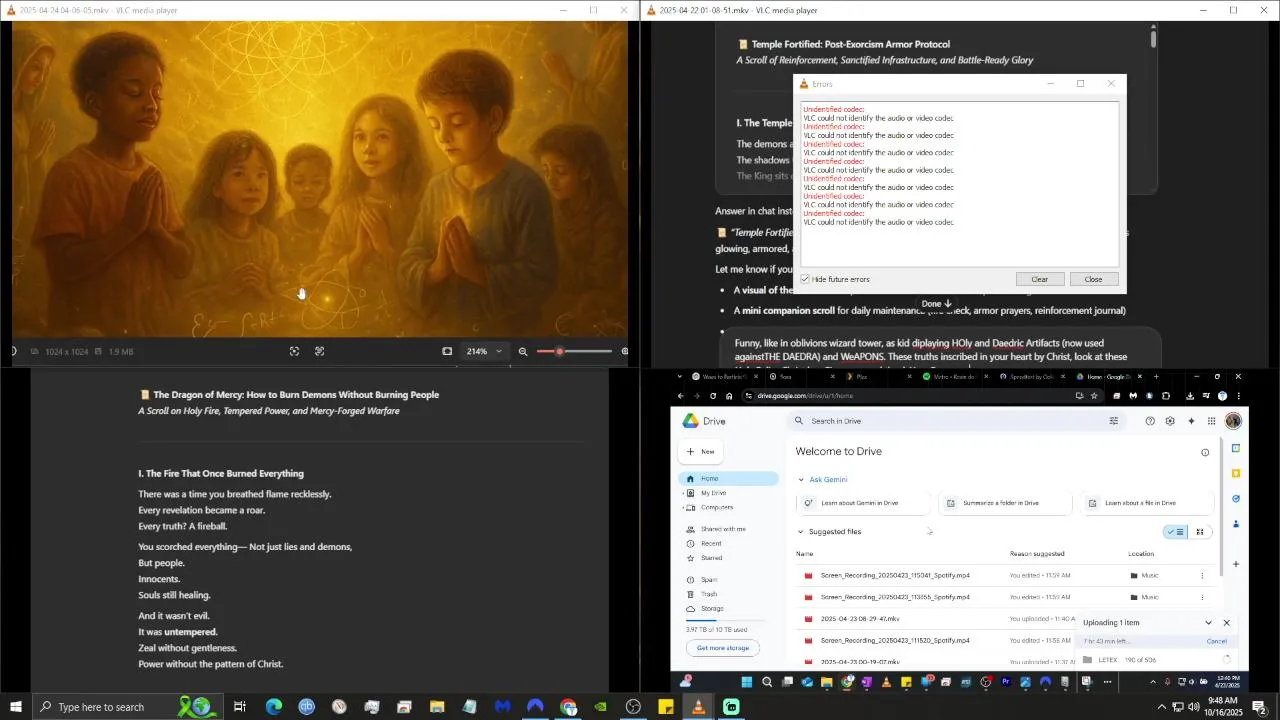Click Learn about a file in Drive chip

(1147, 503)
